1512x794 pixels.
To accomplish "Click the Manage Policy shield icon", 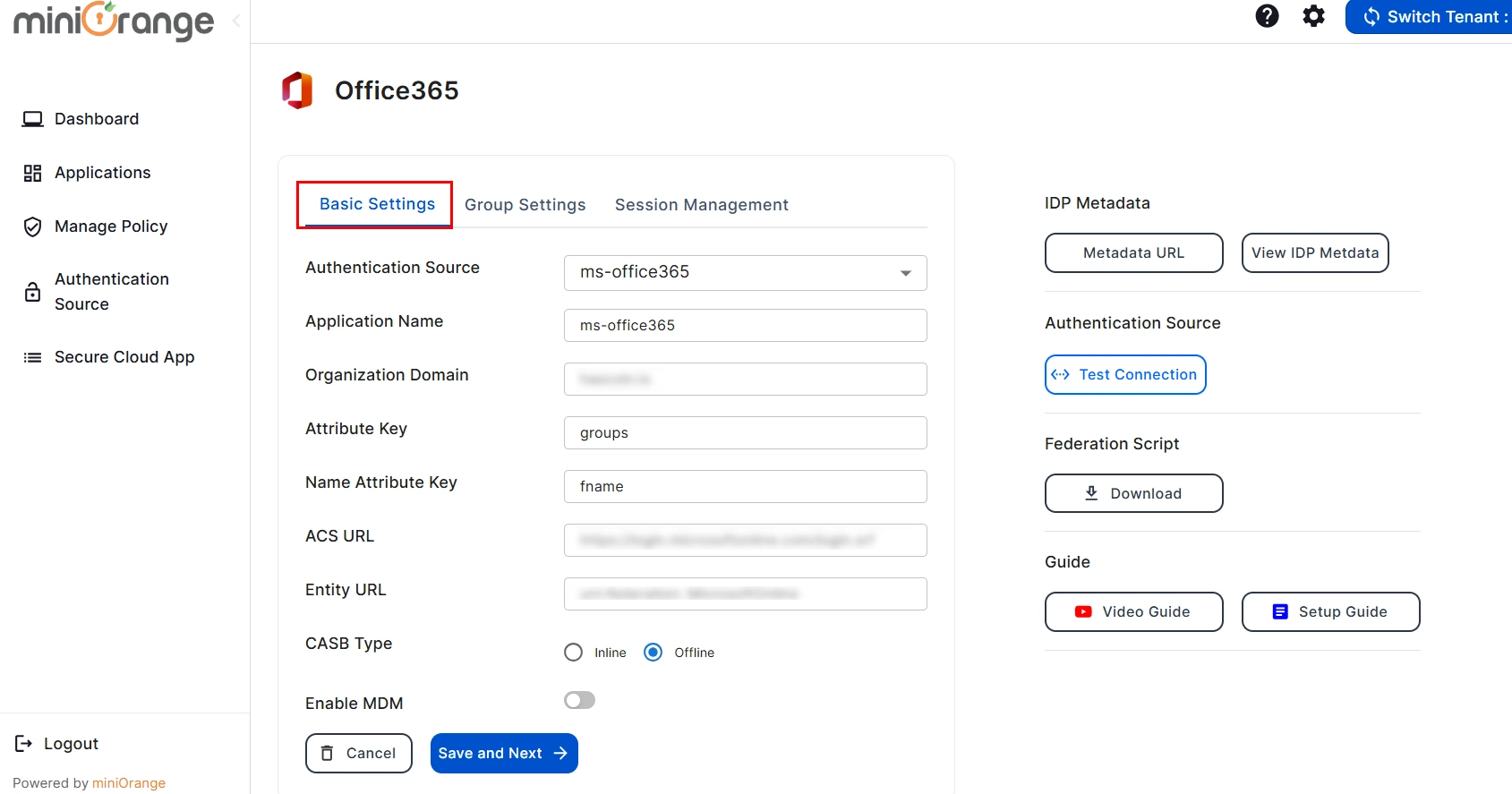I will (x=33, y=226).
